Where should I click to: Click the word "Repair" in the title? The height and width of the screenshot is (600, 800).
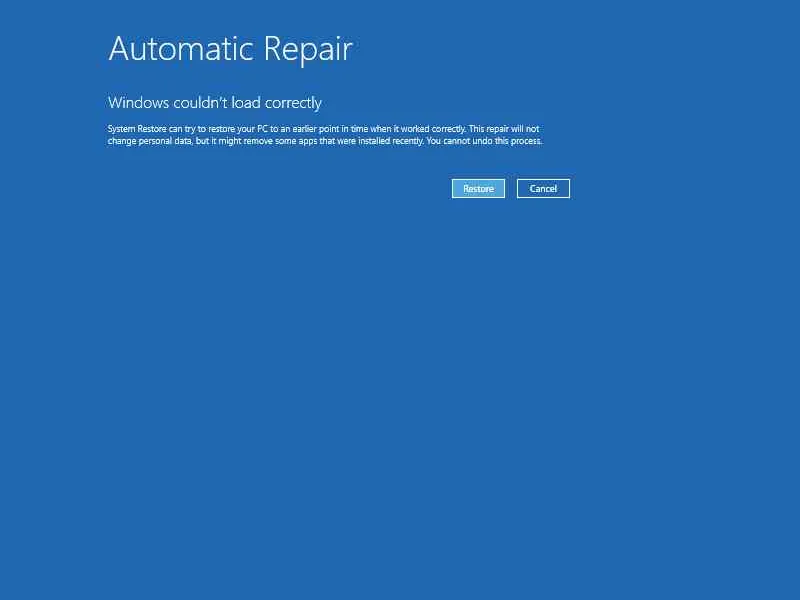click(x=308, y=50)
